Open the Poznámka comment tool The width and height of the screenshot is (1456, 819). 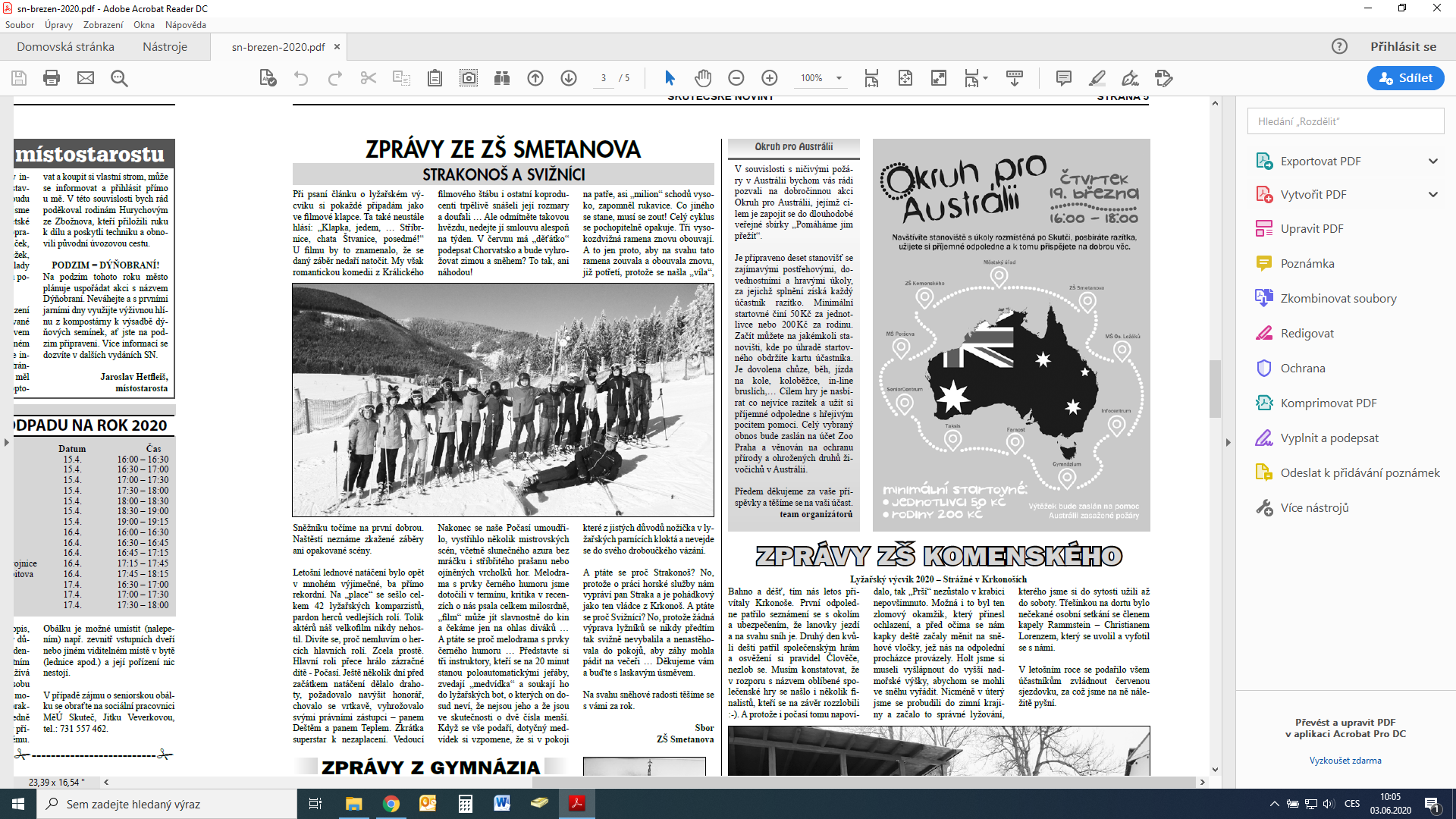click(1295, 263)
